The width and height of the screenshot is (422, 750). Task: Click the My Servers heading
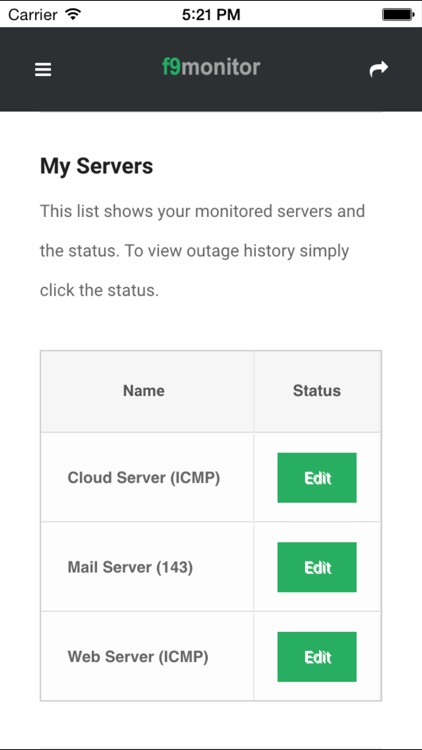[97, 166]
